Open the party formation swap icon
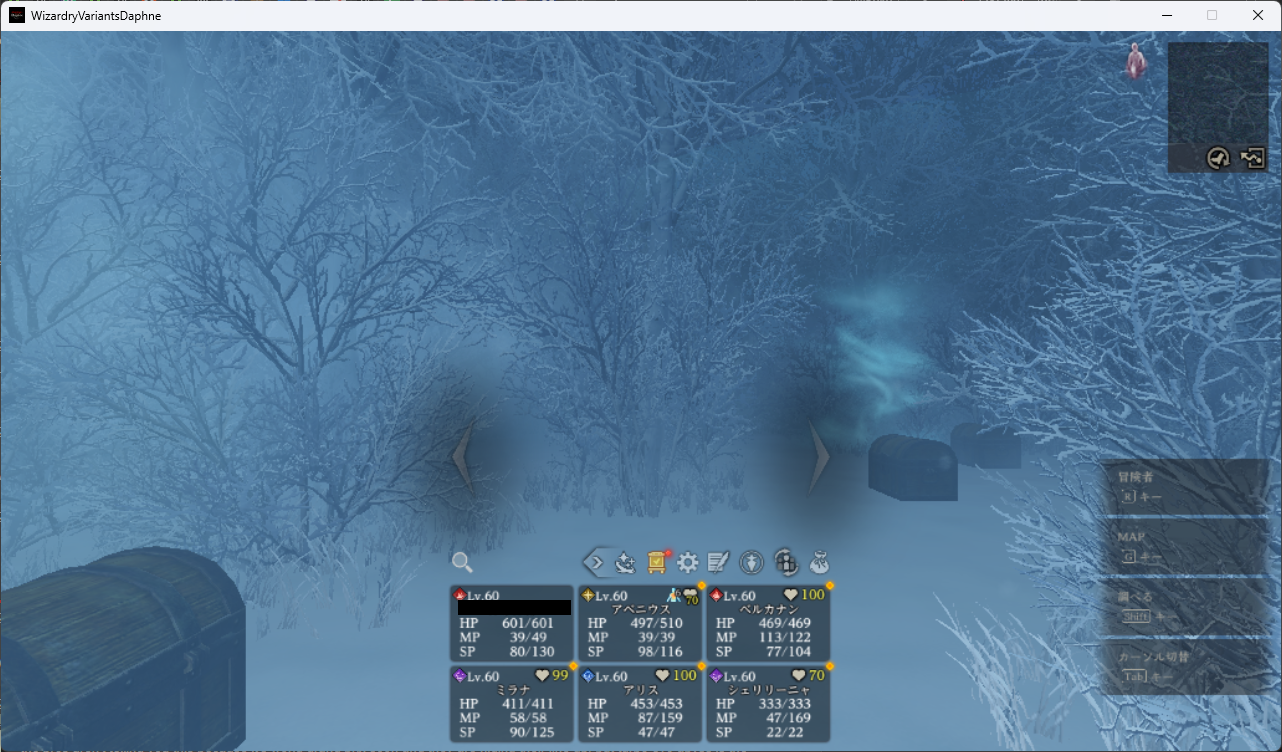The image size is (1282, 752). 786,562
